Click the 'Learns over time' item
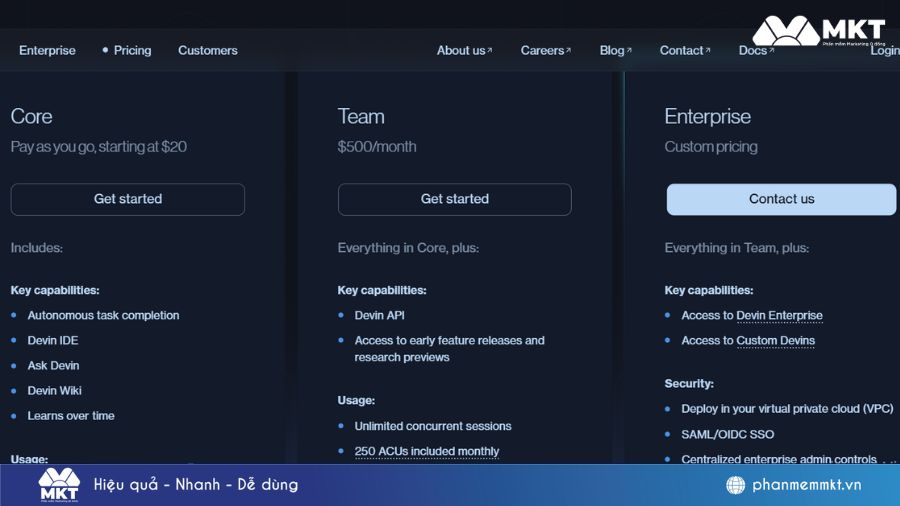This screenshot has width=900, height=506. (71, 416)
